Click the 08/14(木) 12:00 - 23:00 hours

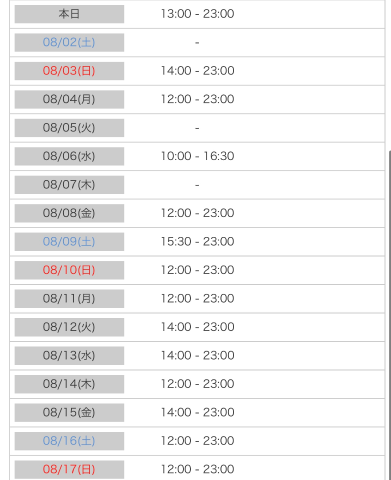(x=197, y=384)
